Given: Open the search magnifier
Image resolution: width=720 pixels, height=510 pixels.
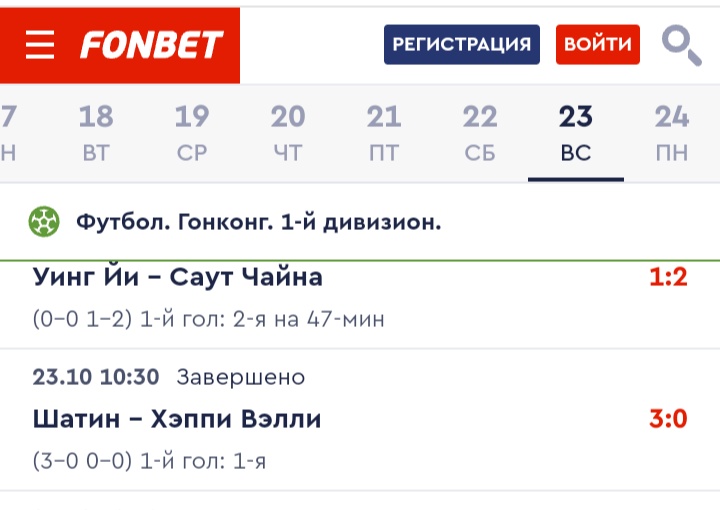Looking at the screenshot, I should pyautogui.click(x=681, y=46).
